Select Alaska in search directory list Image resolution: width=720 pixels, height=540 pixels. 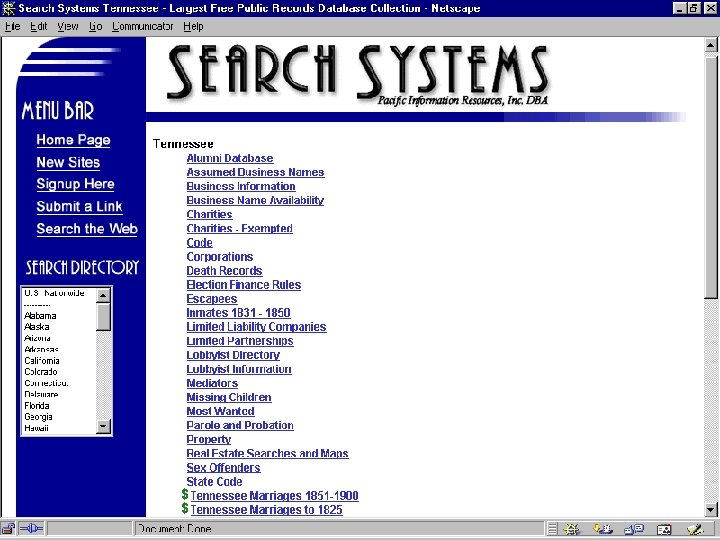tap(37, 327)
